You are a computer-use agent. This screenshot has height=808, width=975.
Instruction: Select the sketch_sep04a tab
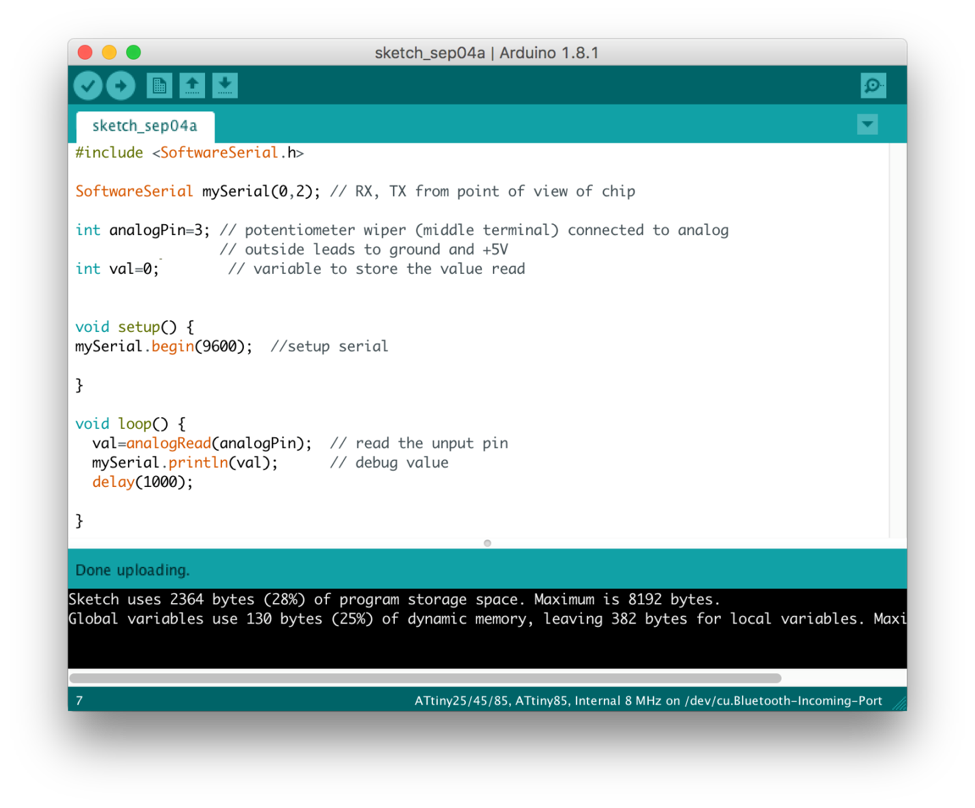(145, 126)
